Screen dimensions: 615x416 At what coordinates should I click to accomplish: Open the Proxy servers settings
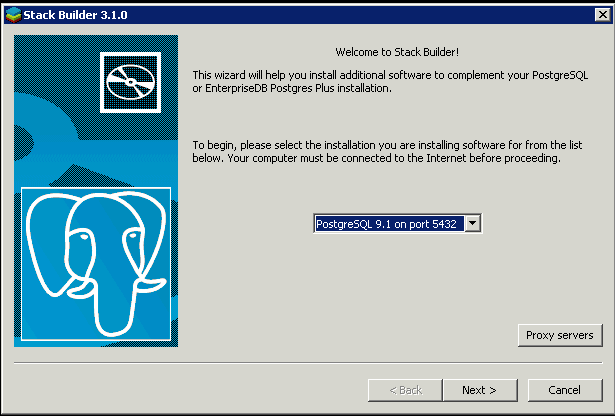click(x=560, y=335)
